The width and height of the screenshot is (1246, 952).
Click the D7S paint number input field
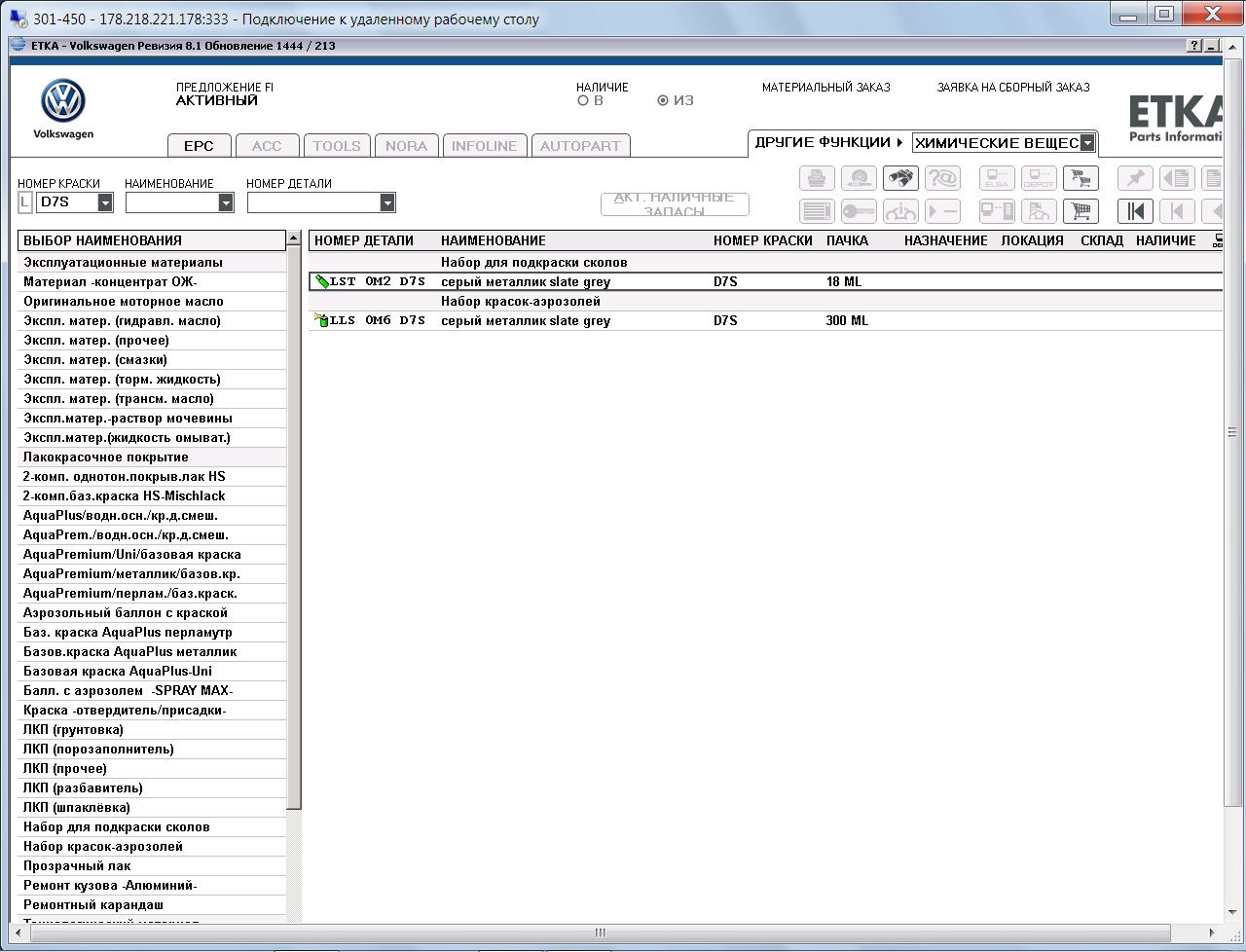click(x=66, y=202)
